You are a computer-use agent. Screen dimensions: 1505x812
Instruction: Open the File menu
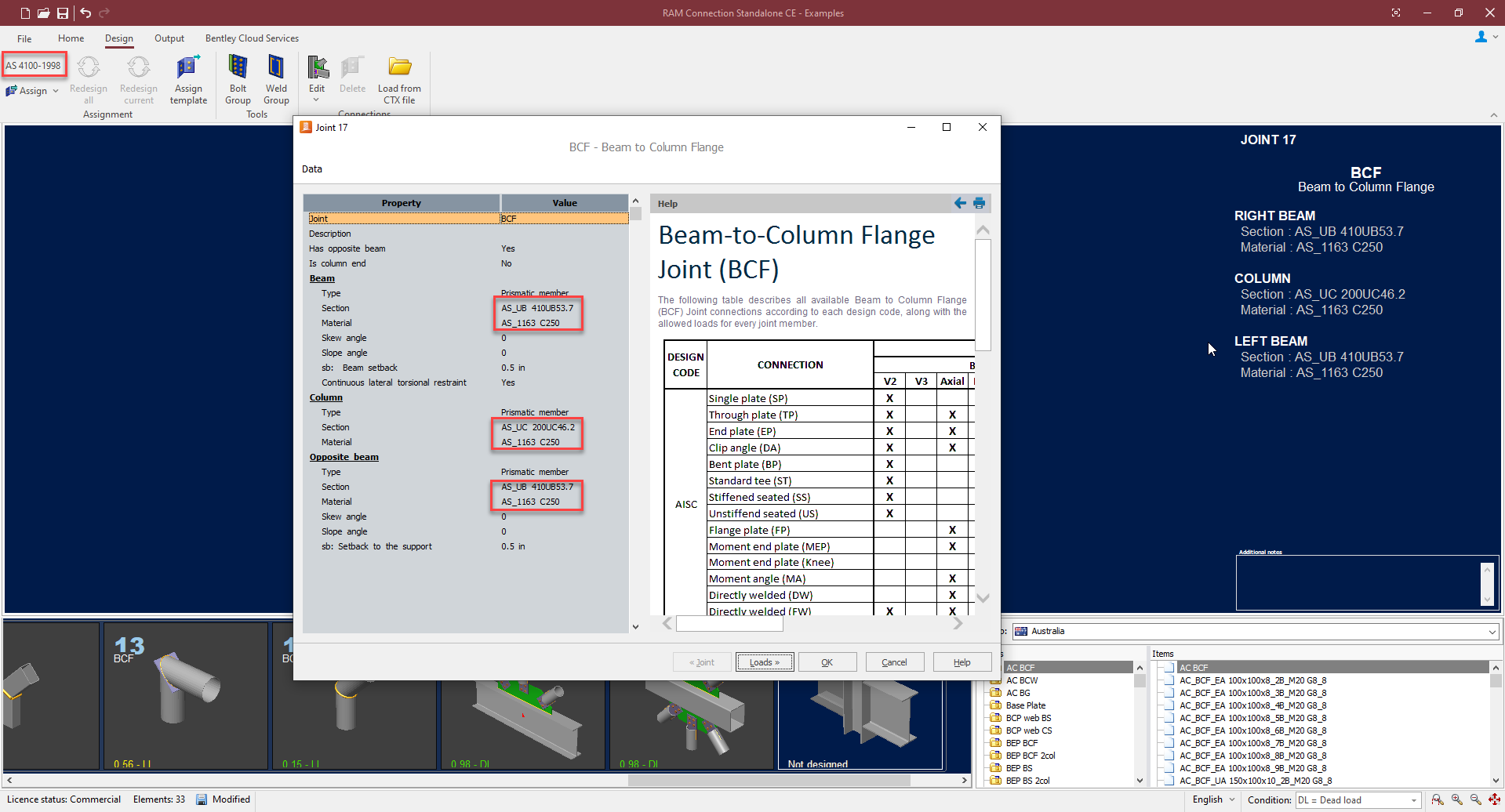24,38
